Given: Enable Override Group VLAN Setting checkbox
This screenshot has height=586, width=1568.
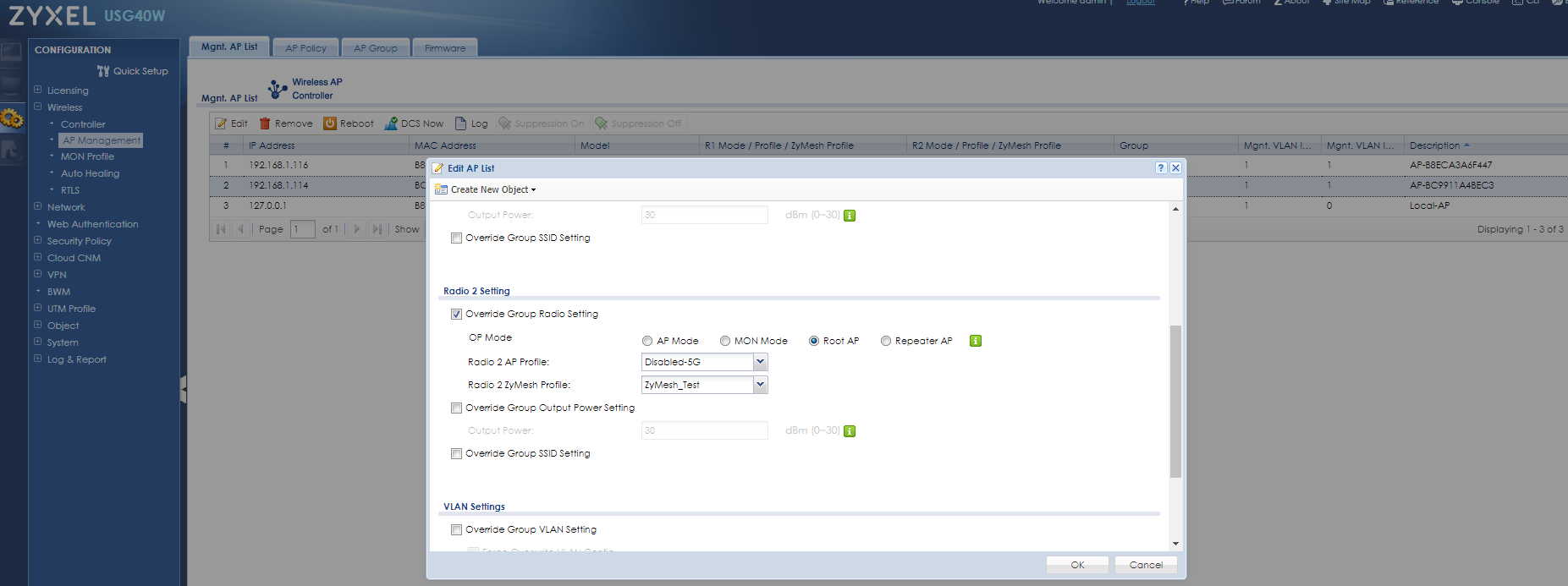Looking at the screenshot, I should (x=457, y=529).
